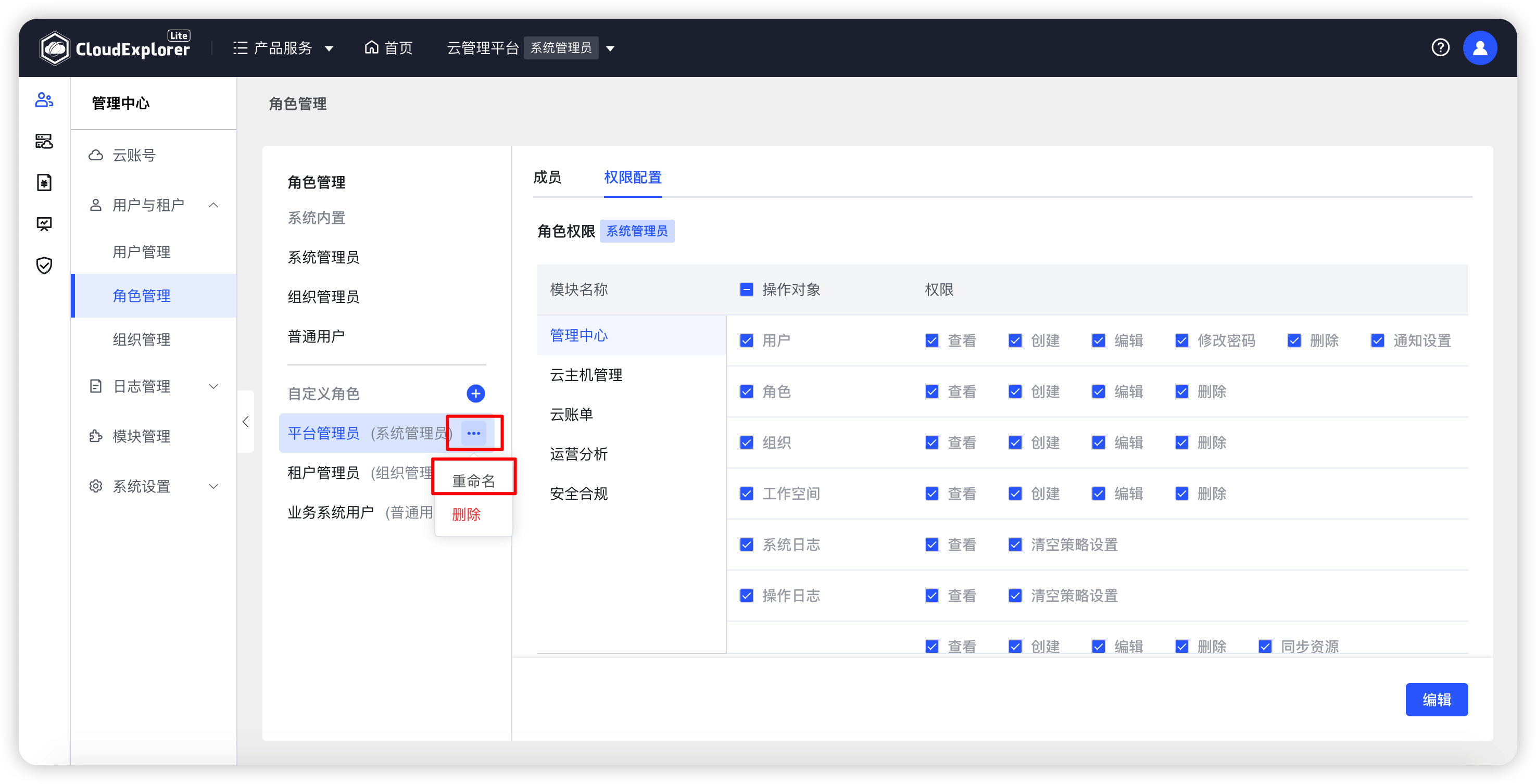Select the 平台管理员 custom role
Image resolution: width=1536 pixels, height=784 pixels.
coord(324,433)
